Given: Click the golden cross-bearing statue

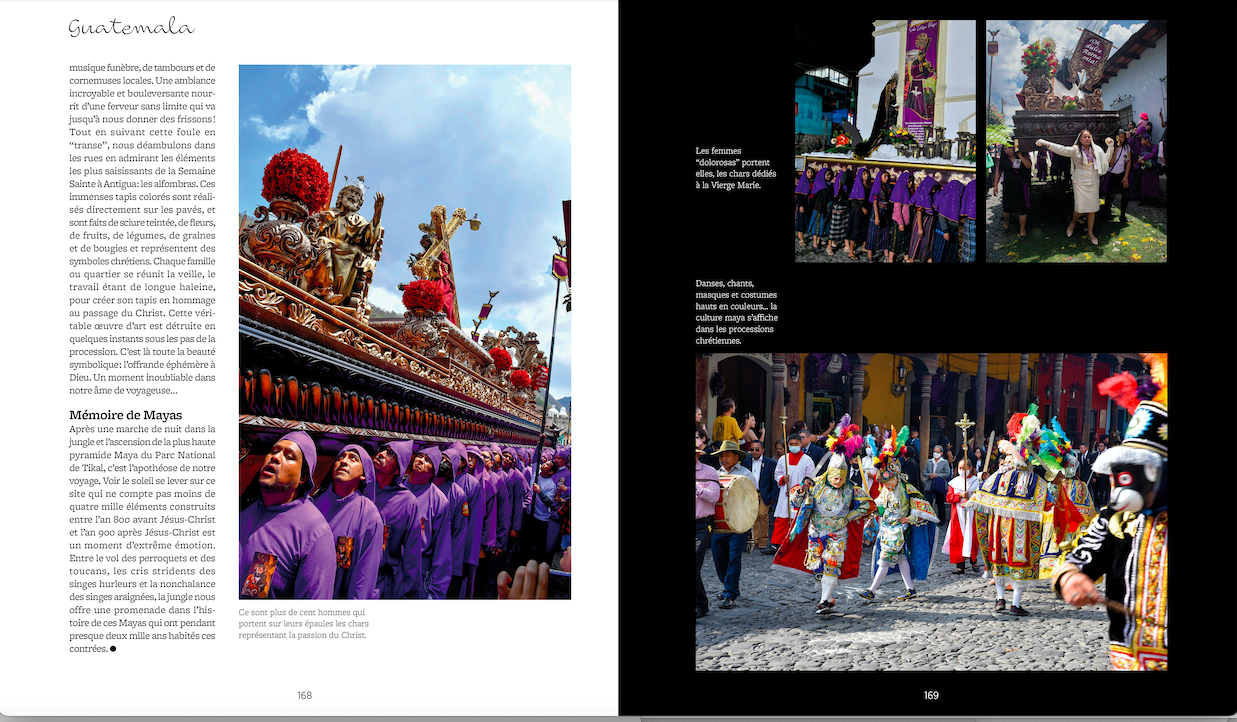Looking at the screenshot, I should tap(438, 245).
